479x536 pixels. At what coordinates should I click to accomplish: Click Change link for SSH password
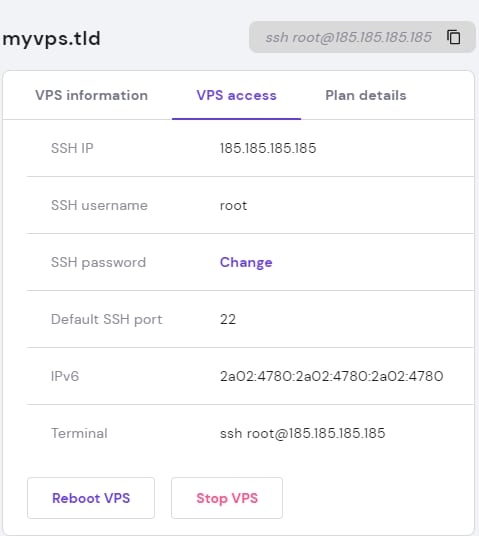click(246, 262)
